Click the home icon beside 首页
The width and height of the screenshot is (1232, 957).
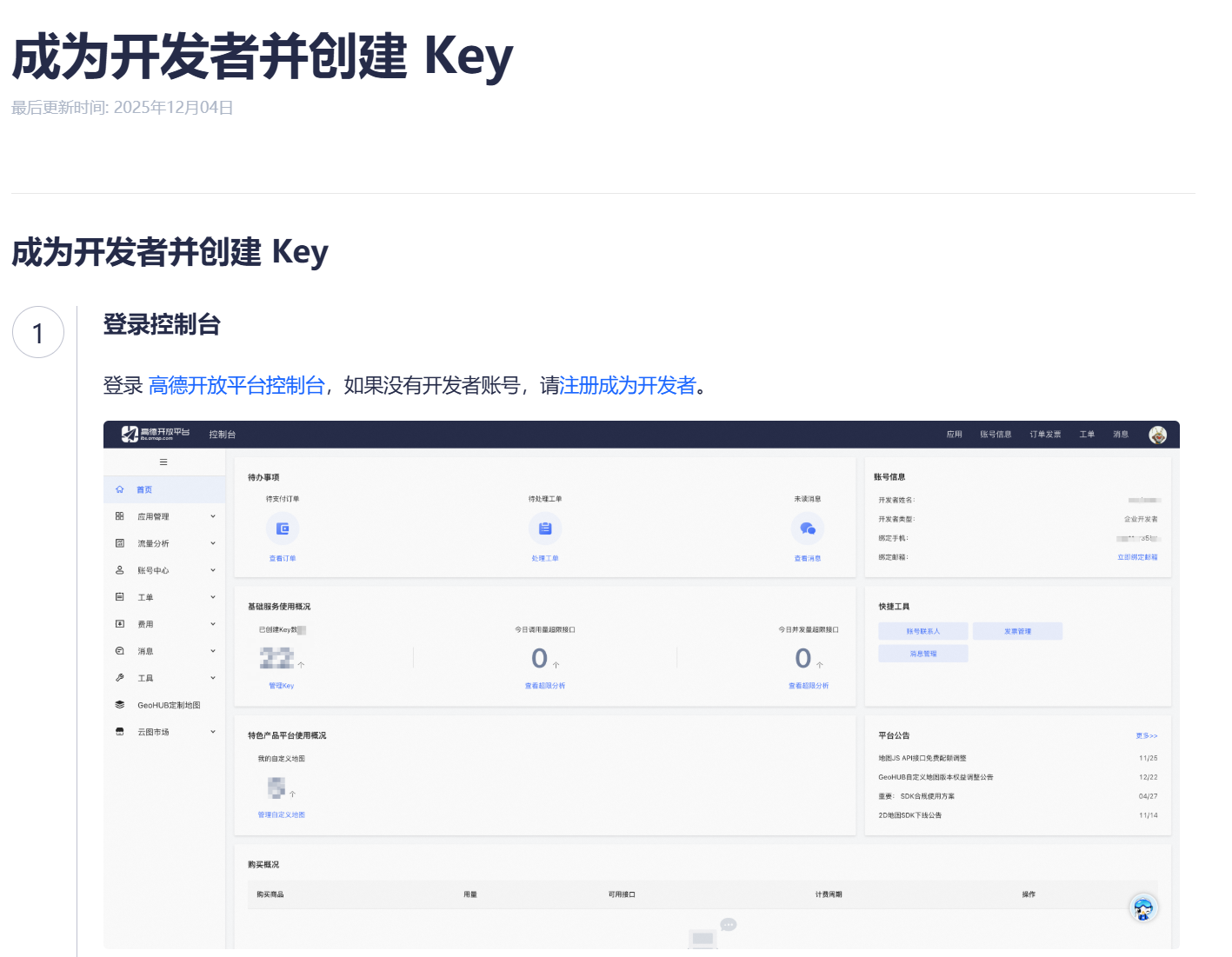(120, 489)
